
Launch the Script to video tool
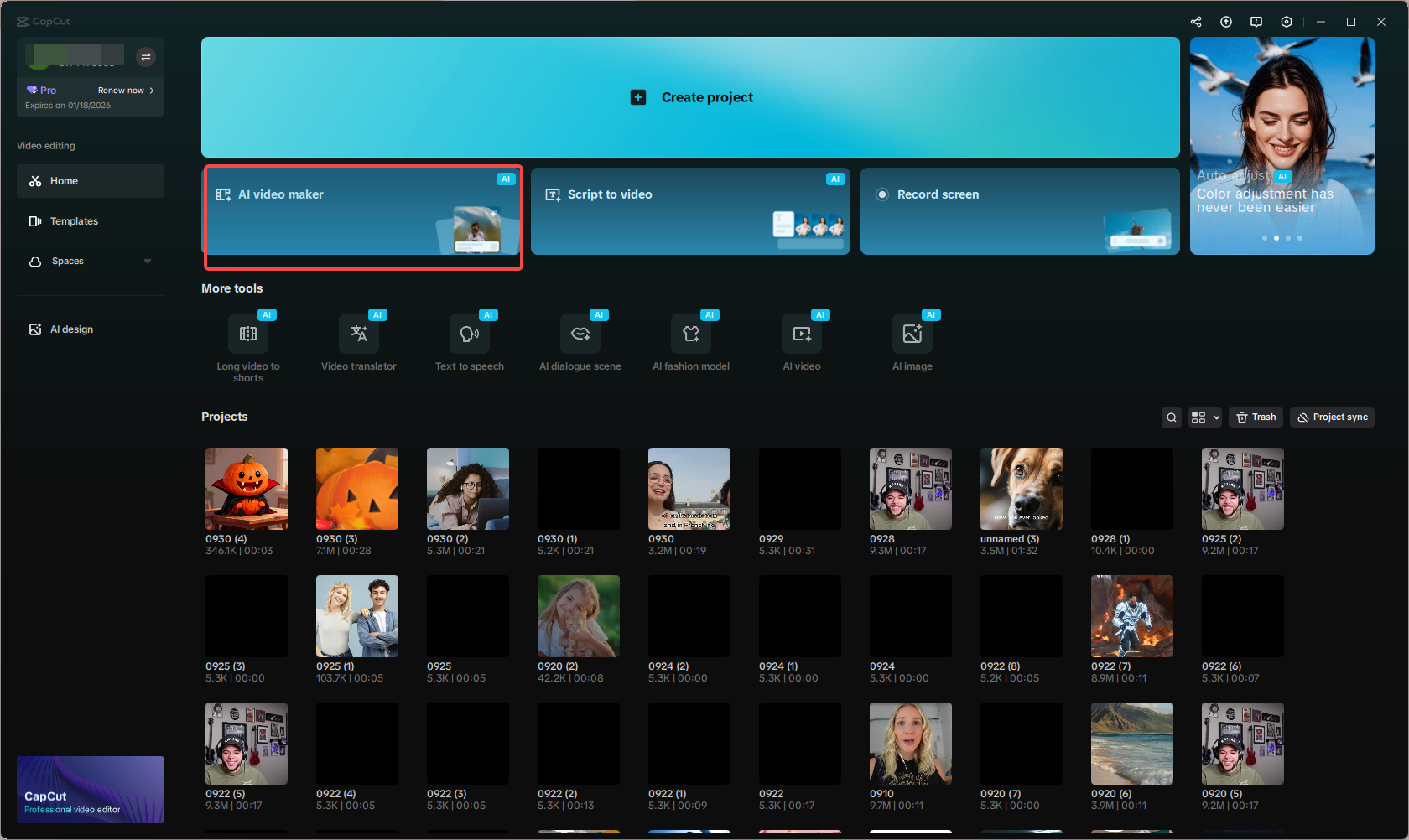(x=689, y=211)
